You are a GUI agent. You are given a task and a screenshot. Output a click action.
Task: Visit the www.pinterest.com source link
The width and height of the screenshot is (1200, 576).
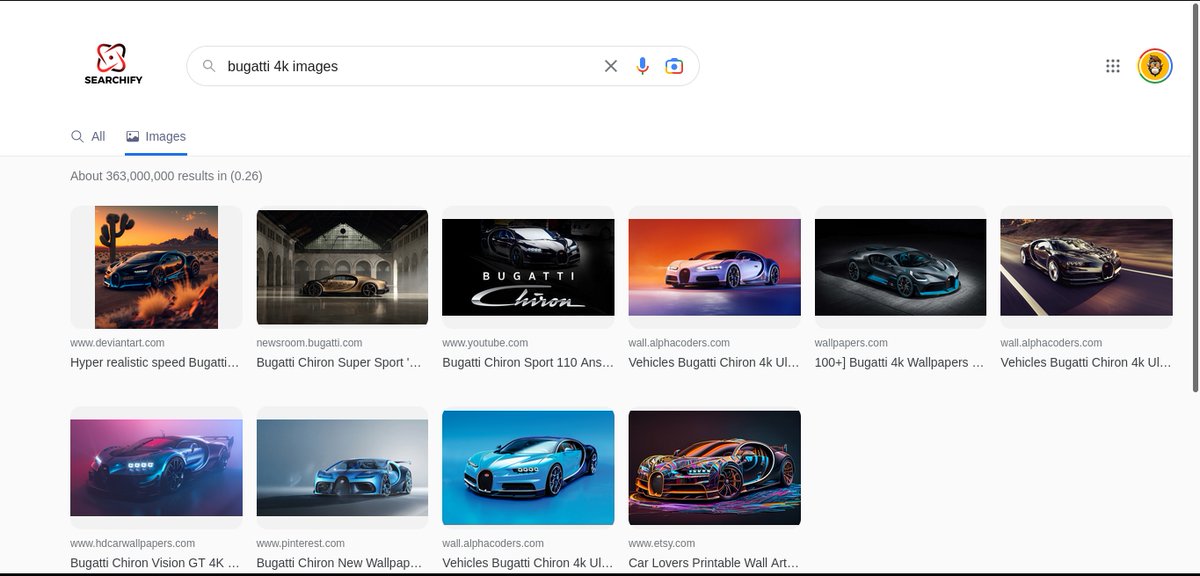(300, 543)
